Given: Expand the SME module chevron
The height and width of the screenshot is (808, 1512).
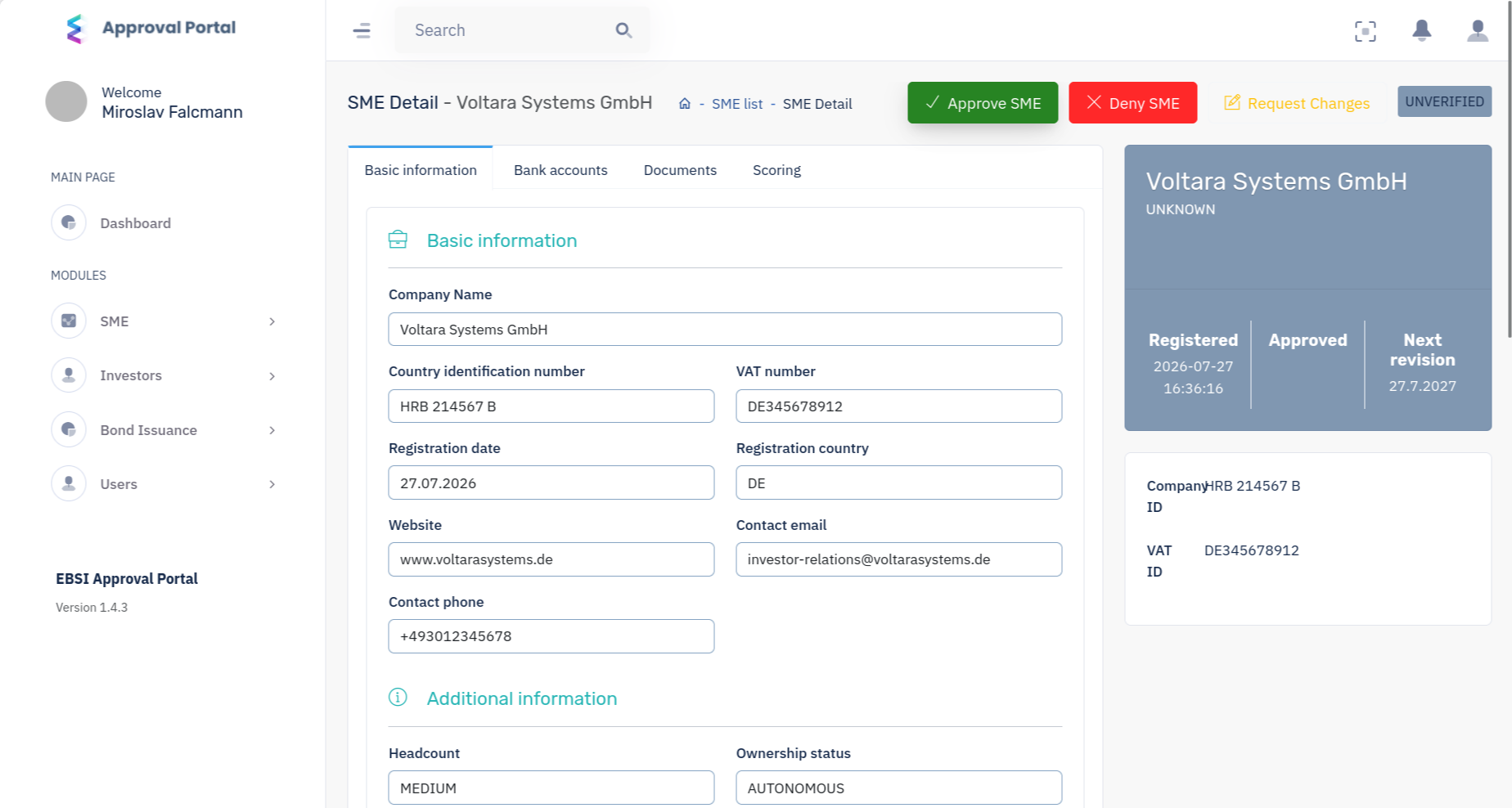Looking at the screenshot, I should [272, 321].
